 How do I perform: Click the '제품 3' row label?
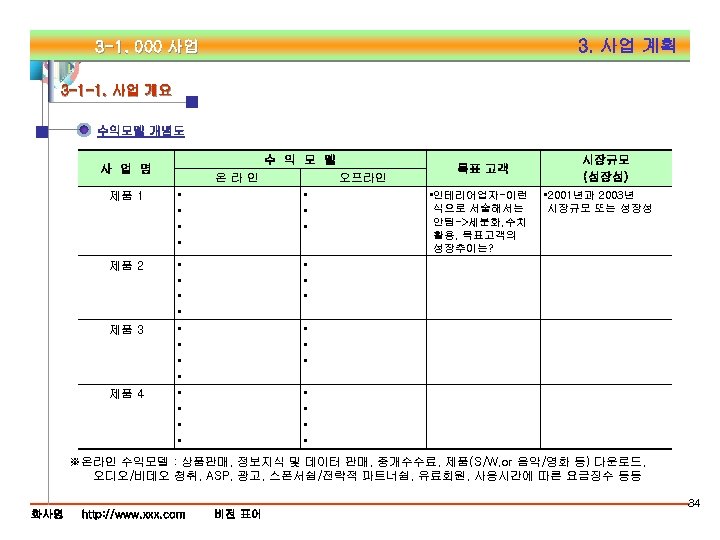pos(126,330)
